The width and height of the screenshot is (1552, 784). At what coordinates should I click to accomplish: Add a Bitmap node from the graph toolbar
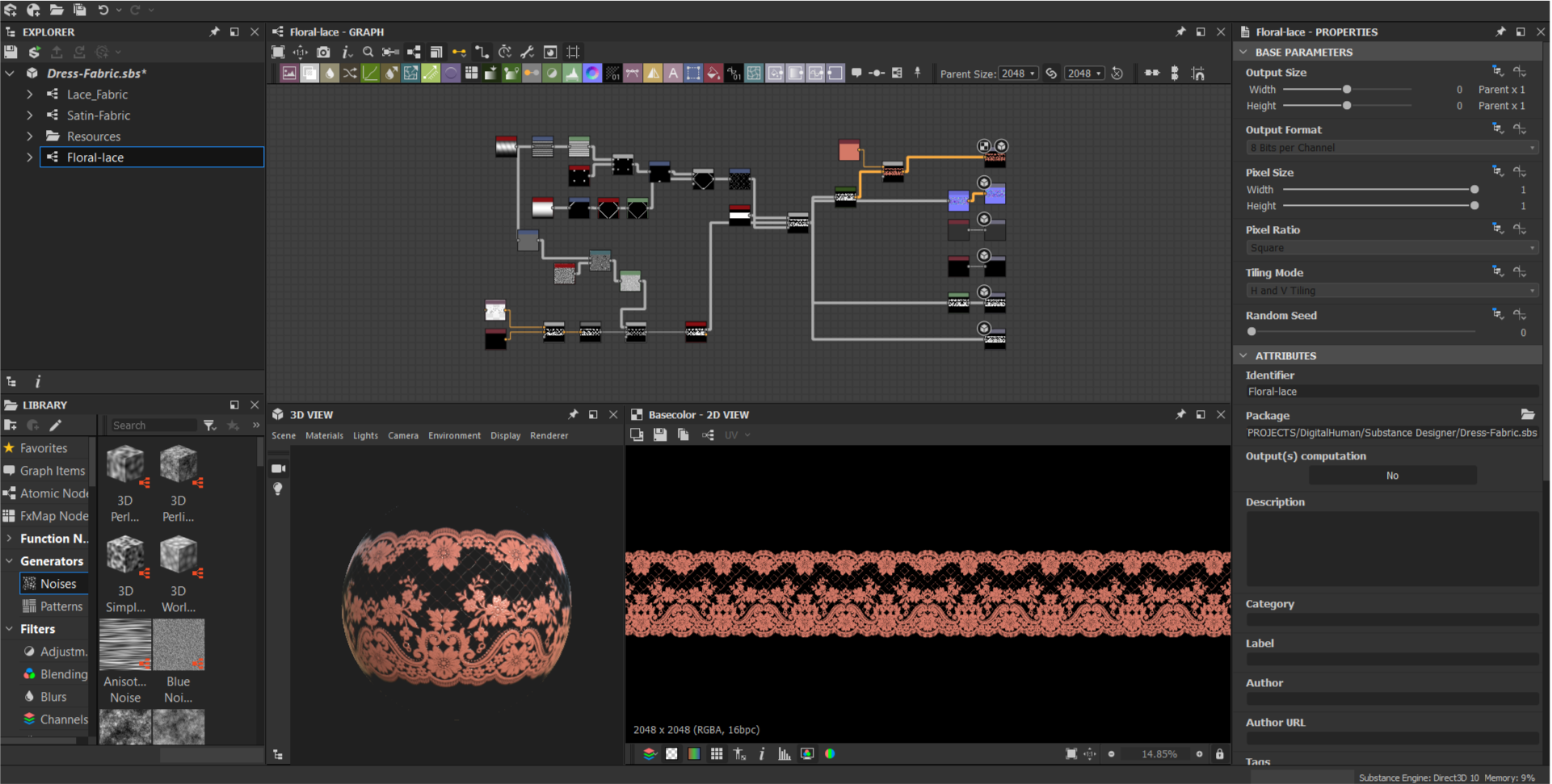click(289, 73)
